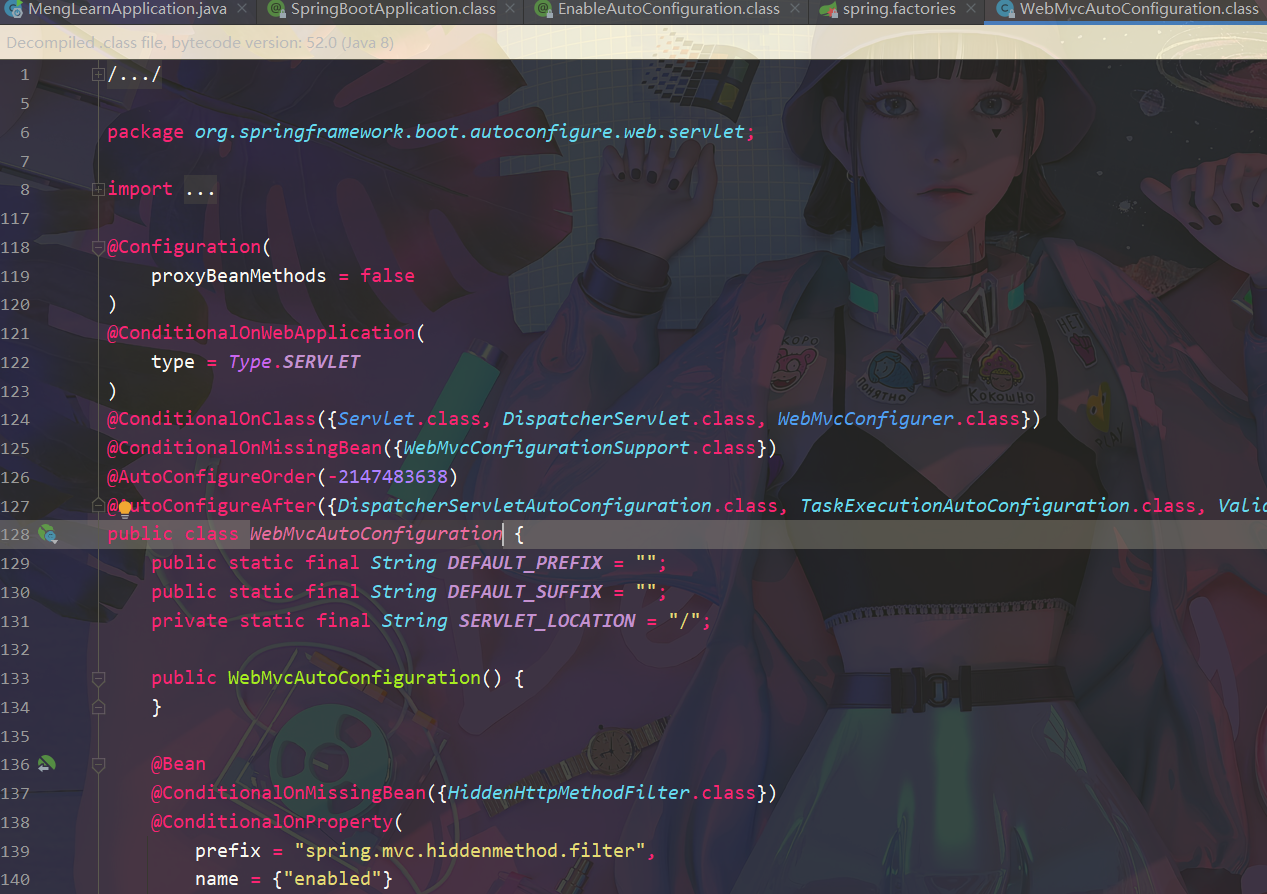Click the Spring bean gutter icon on line 128
Screen dimensions: 1267x894
tap(46, 534)
